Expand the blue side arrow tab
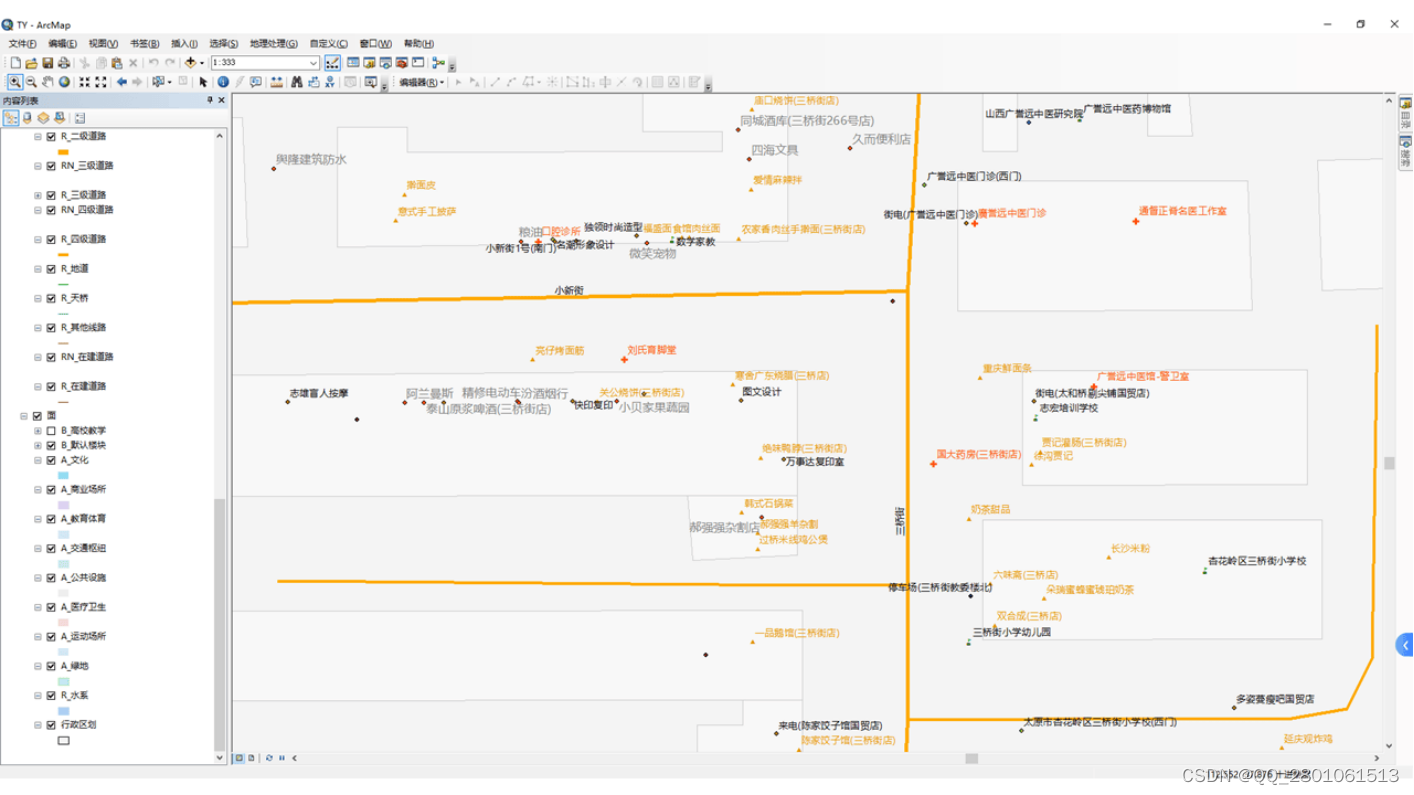The height and width of the screenshot is (795, 1414). pos(1405,645)
